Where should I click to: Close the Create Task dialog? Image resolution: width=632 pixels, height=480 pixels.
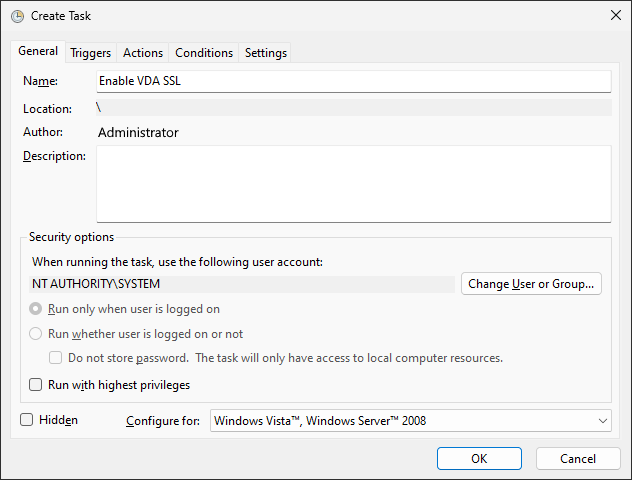614,16
